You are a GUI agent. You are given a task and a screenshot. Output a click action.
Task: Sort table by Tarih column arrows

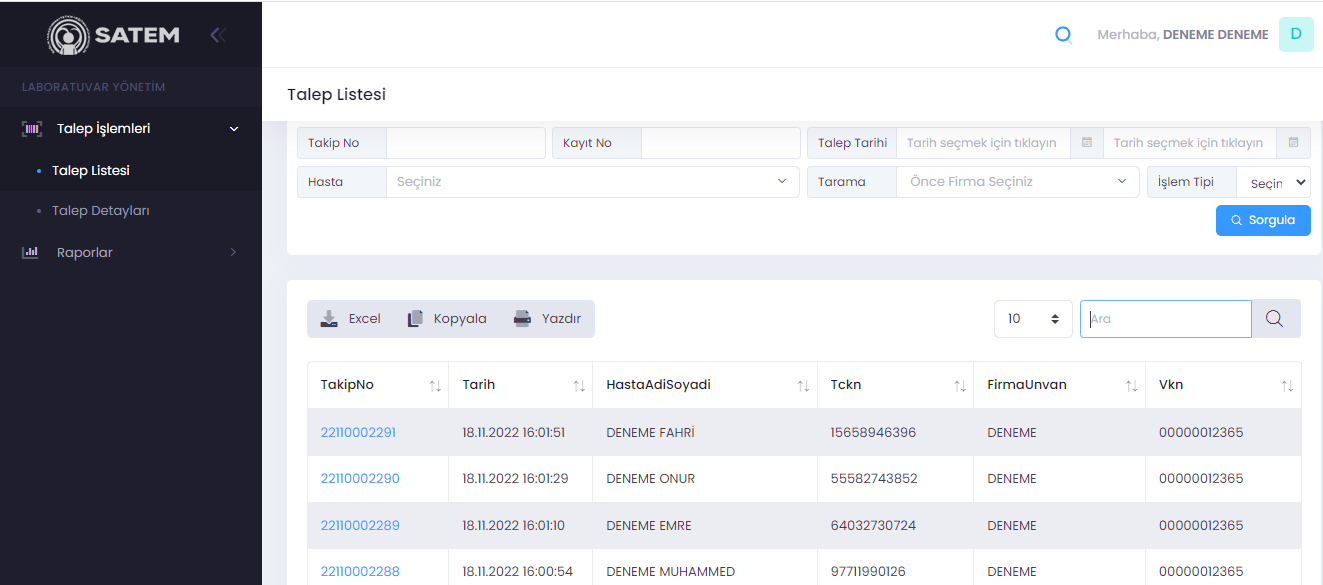579,386
